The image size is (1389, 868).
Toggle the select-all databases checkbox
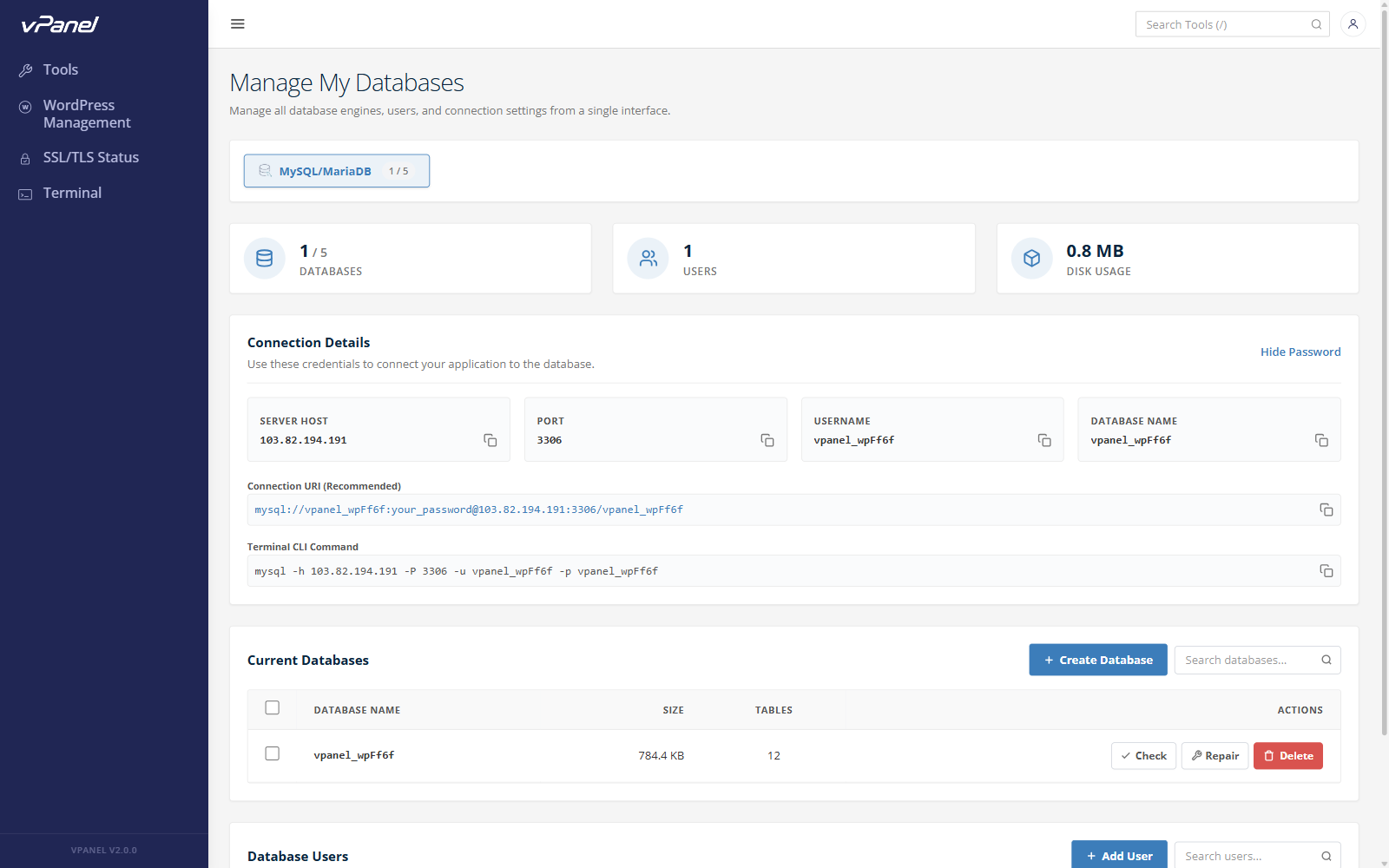(x=273, y=707)
